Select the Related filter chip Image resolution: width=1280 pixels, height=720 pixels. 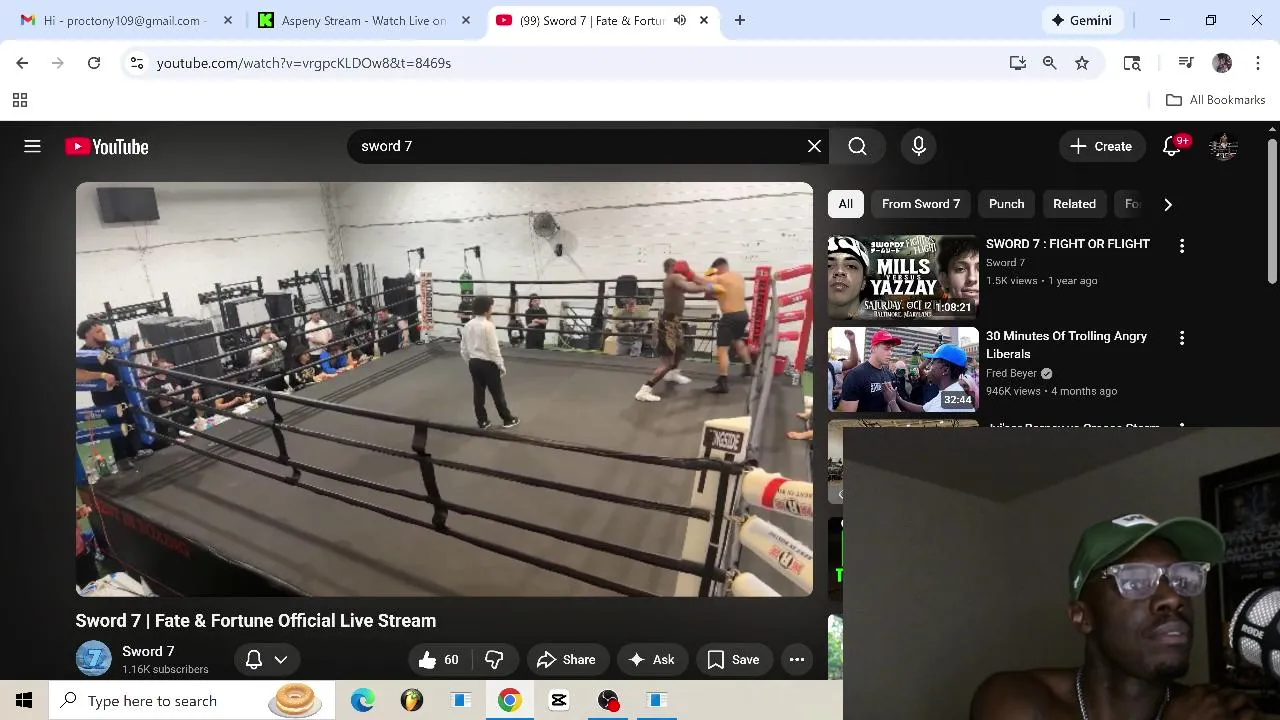click(1074, 204)
